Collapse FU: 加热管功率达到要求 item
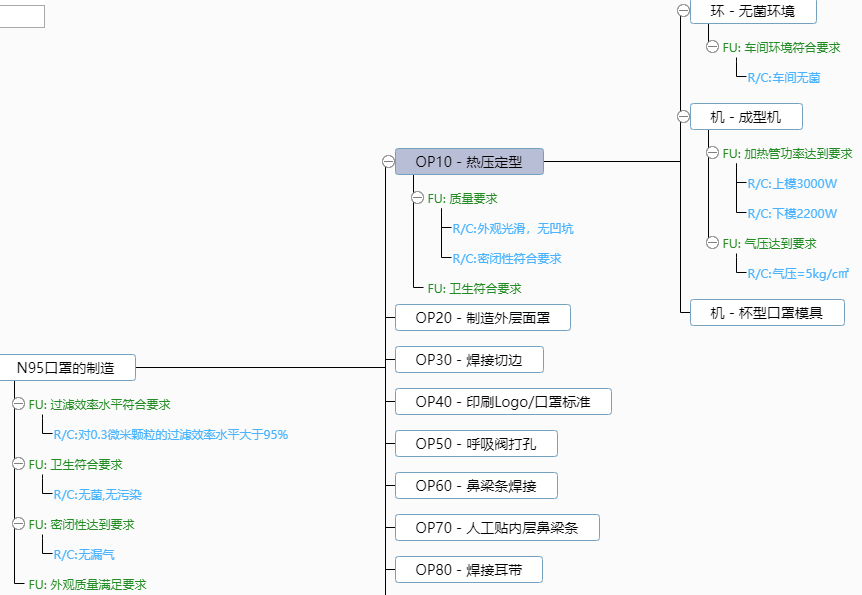This screenshot has width=862, height=595. [x=713, y=154]
